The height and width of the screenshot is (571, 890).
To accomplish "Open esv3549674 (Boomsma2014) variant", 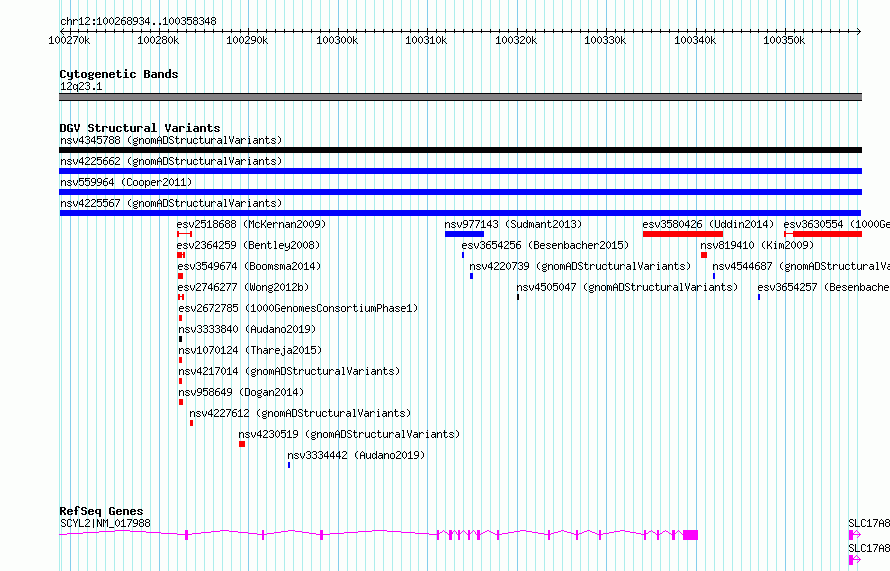I will (249, 266).
